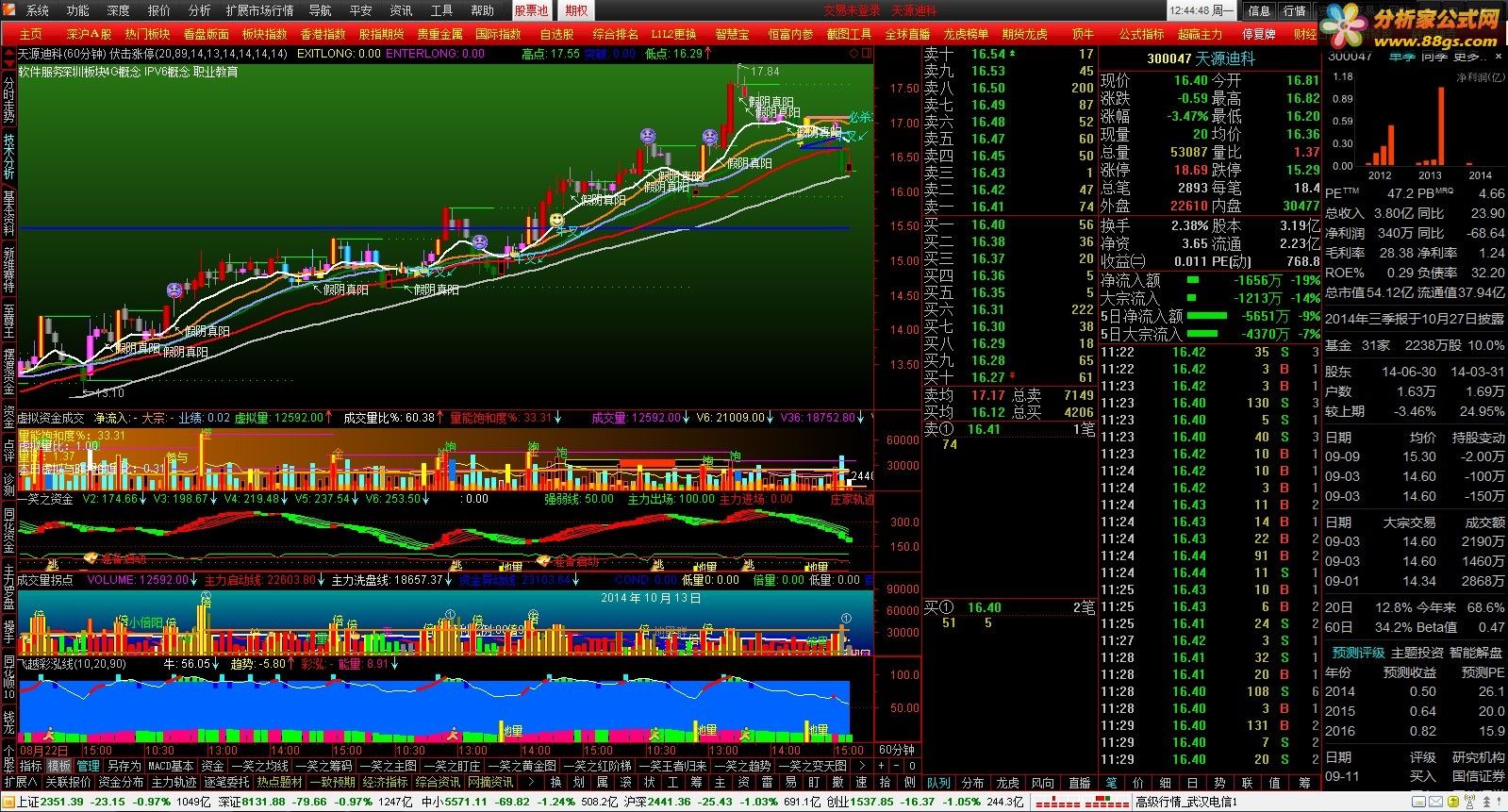This screenshot has width=1508, height=812.
Task: Click the 主 letter button in the bottom bar
Action: point(721,783)
